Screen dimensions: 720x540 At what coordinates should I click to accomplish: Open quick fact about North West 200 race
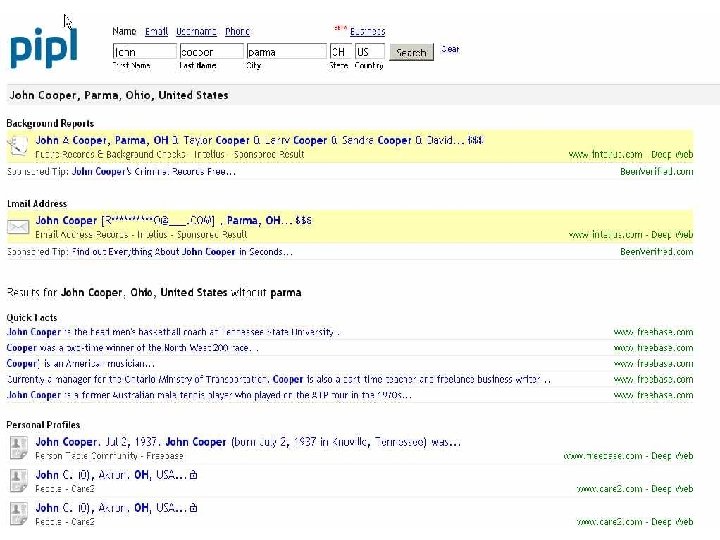132,348
